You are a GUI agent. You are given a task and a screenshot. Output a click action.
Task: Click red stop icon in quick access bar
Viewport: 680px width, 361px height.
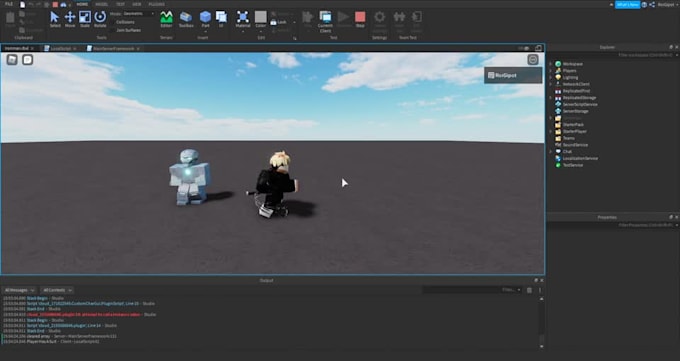pyautogui.click(x=55, y=4)
